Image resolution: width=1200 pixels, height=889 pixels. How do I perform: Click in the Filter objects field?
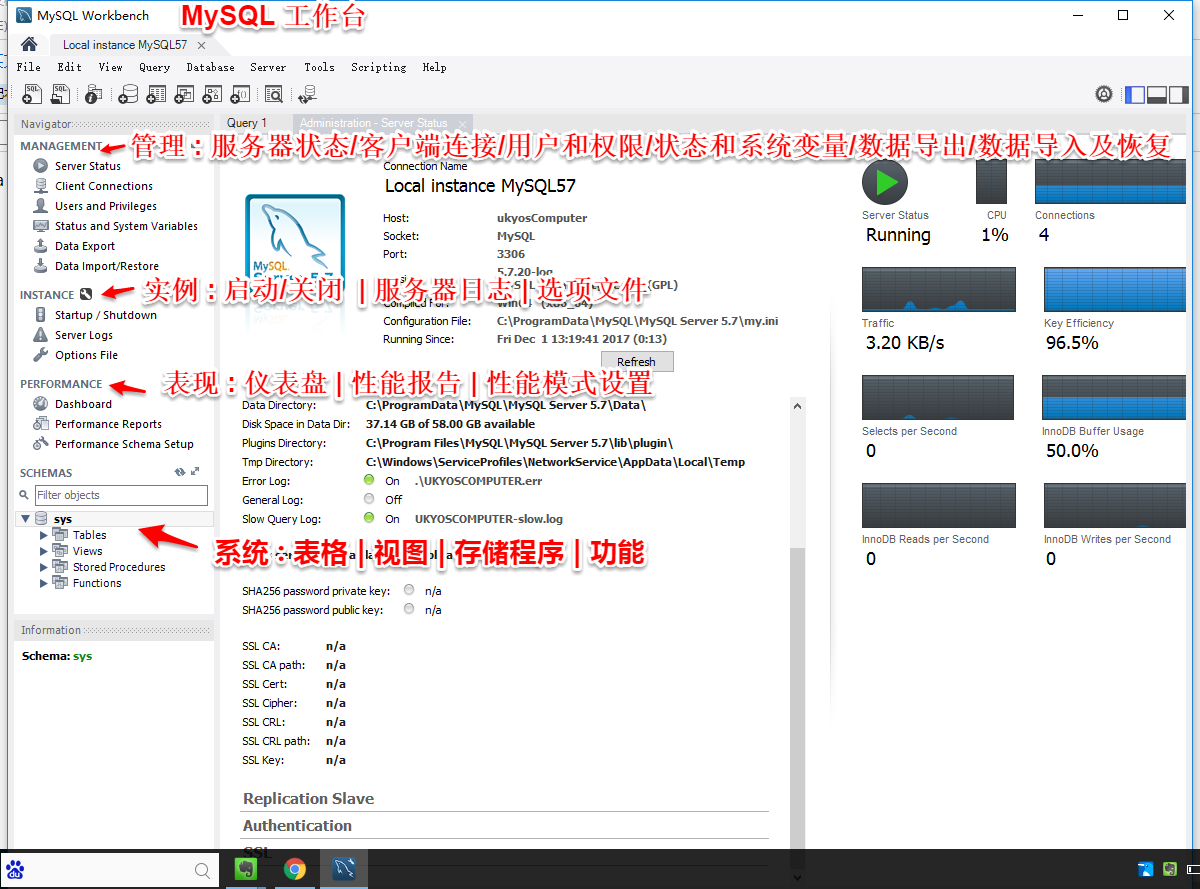pos(121,495)
